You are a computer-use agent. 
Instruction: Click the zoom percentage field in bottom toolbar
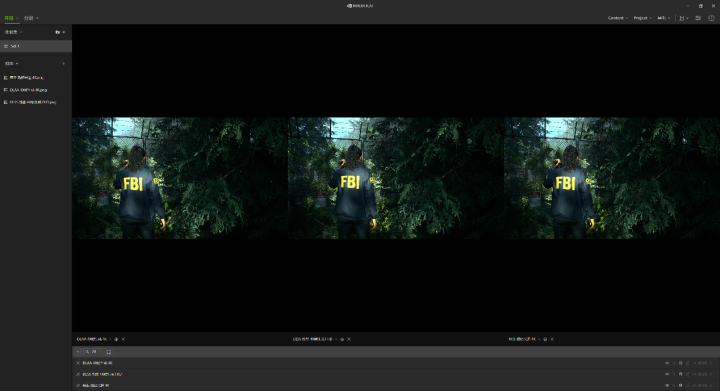[94, 352]
